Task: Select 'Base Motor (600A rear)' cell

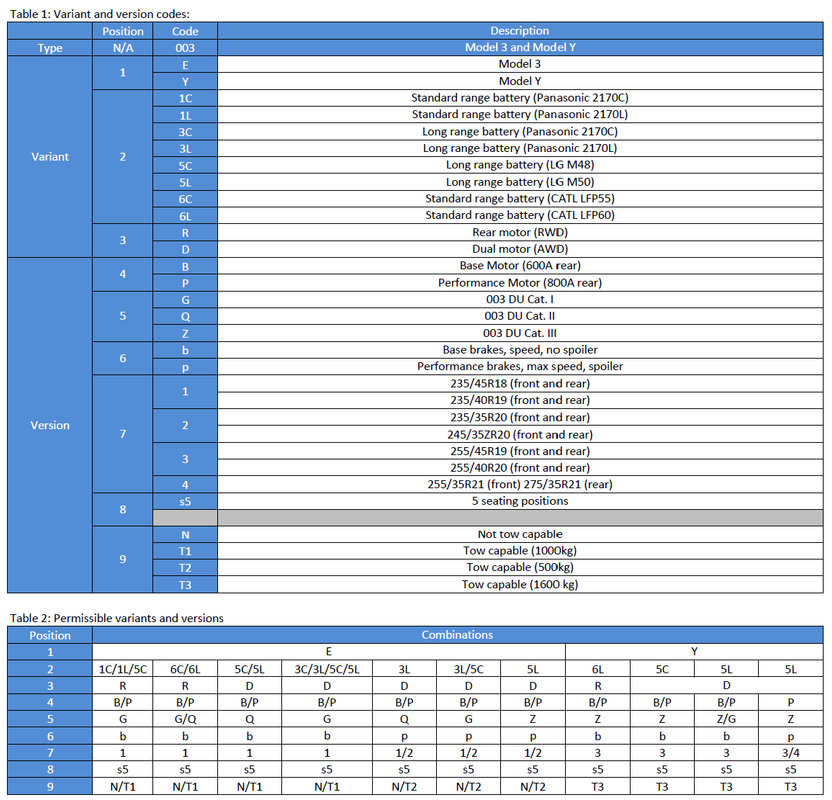Action: point(520,265)
